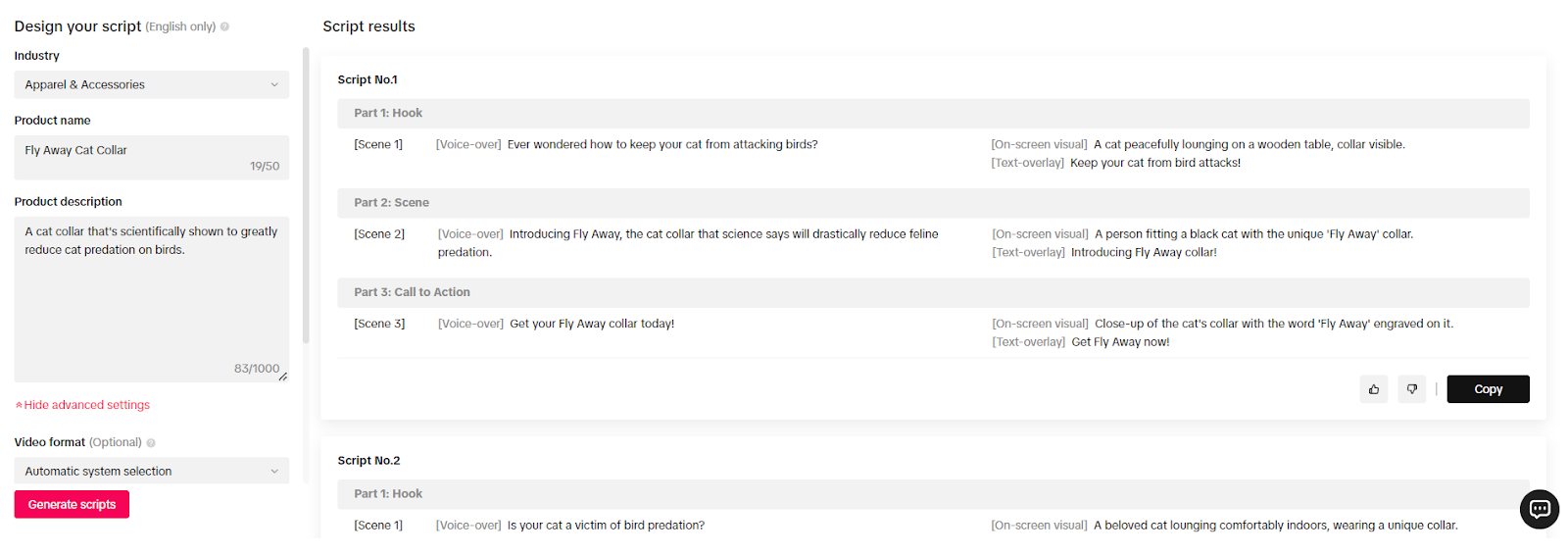Screen dimensions: 1568x555
Task: Open the Industry dropdown
Action: pos(151,85)
